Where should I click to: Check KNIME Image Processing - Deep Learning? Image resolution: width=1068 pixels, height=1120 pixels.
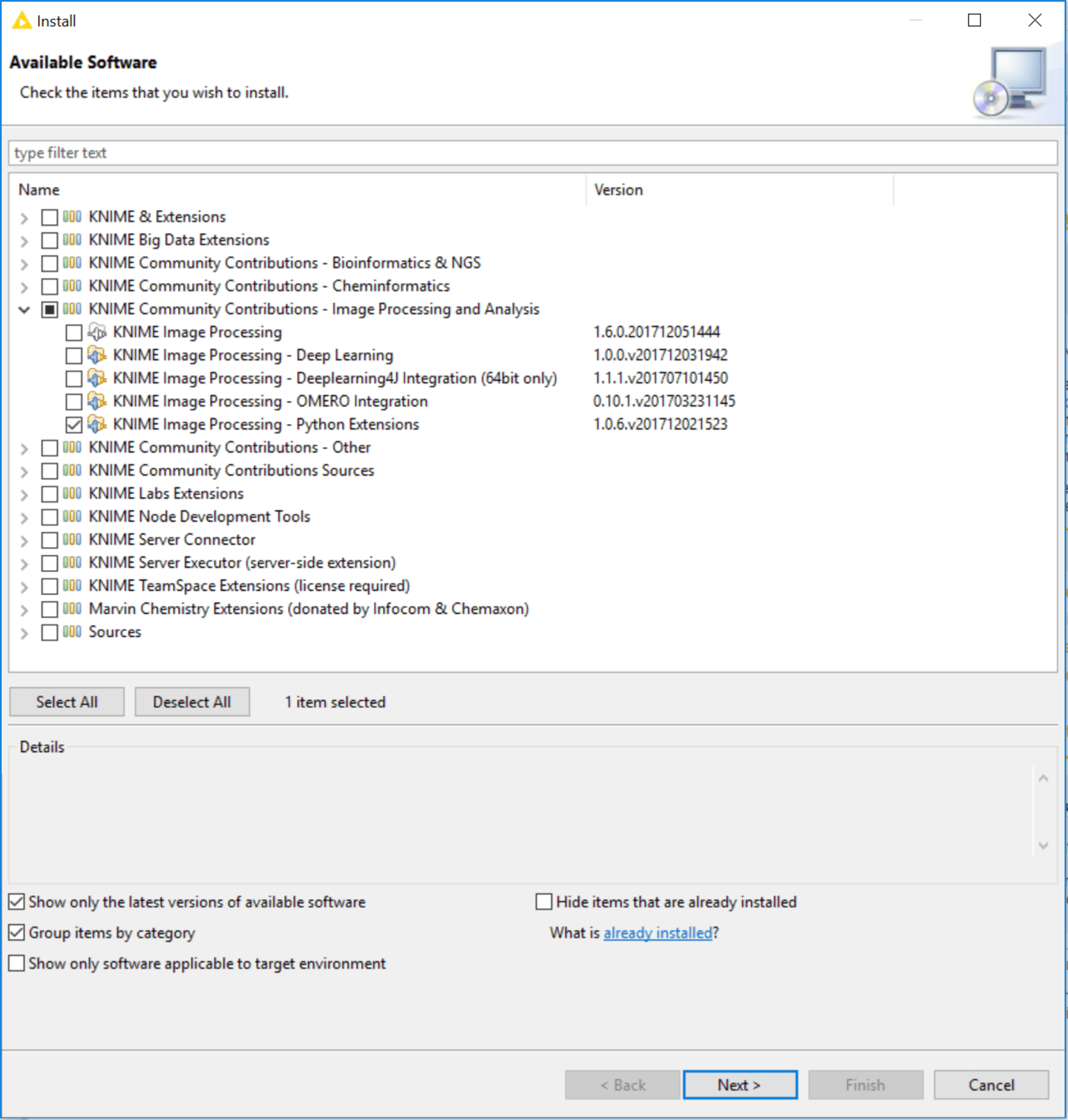[74, 356]
